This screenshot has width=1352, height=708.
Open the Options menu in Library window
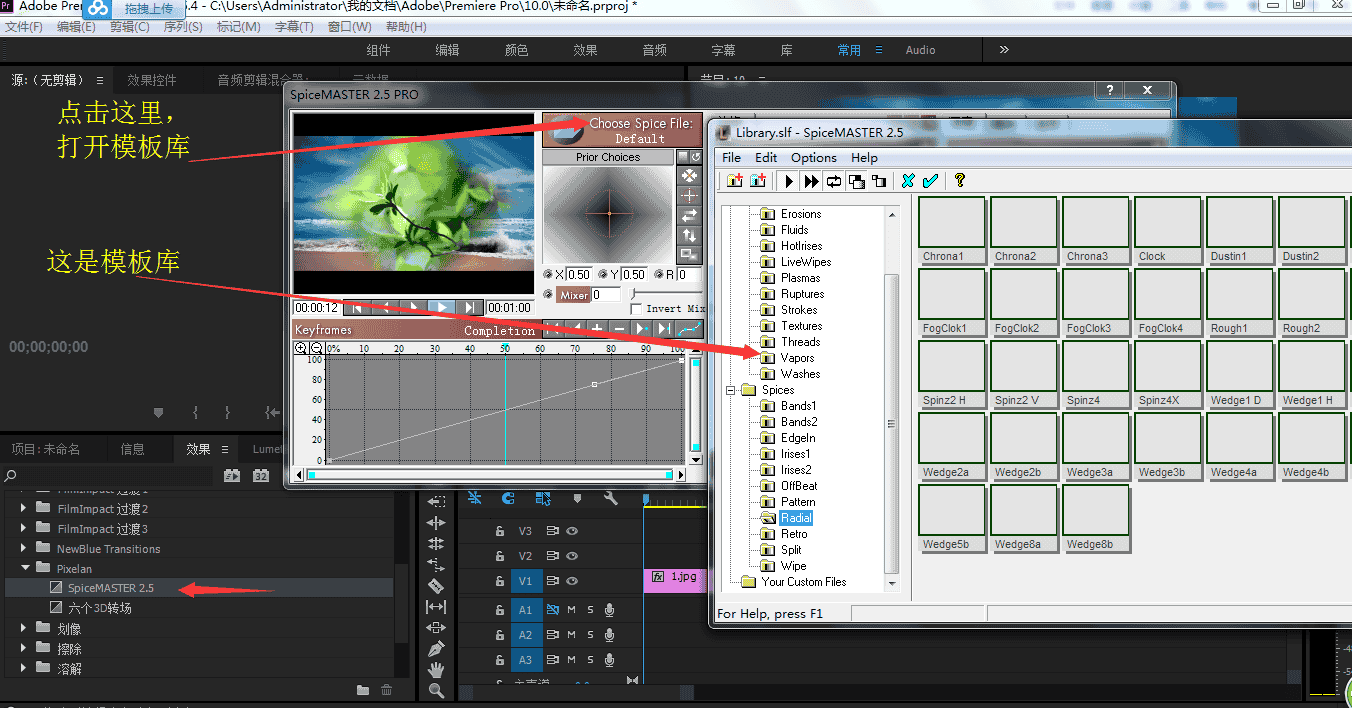click(813, 157)
